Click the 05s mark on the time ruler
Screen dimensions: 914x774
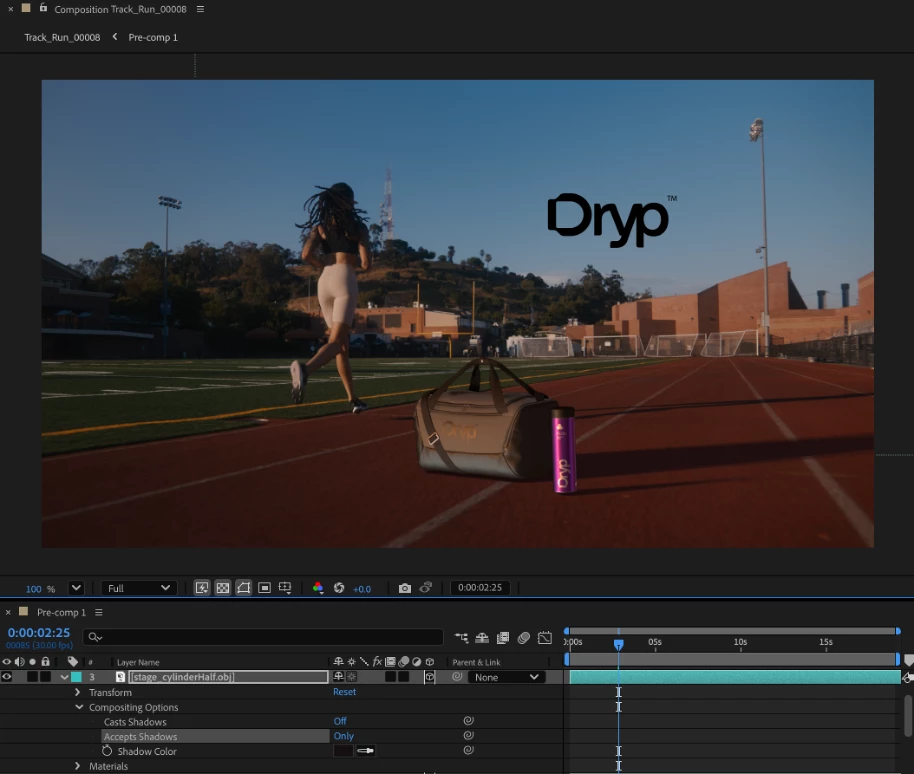click(655, 642)
